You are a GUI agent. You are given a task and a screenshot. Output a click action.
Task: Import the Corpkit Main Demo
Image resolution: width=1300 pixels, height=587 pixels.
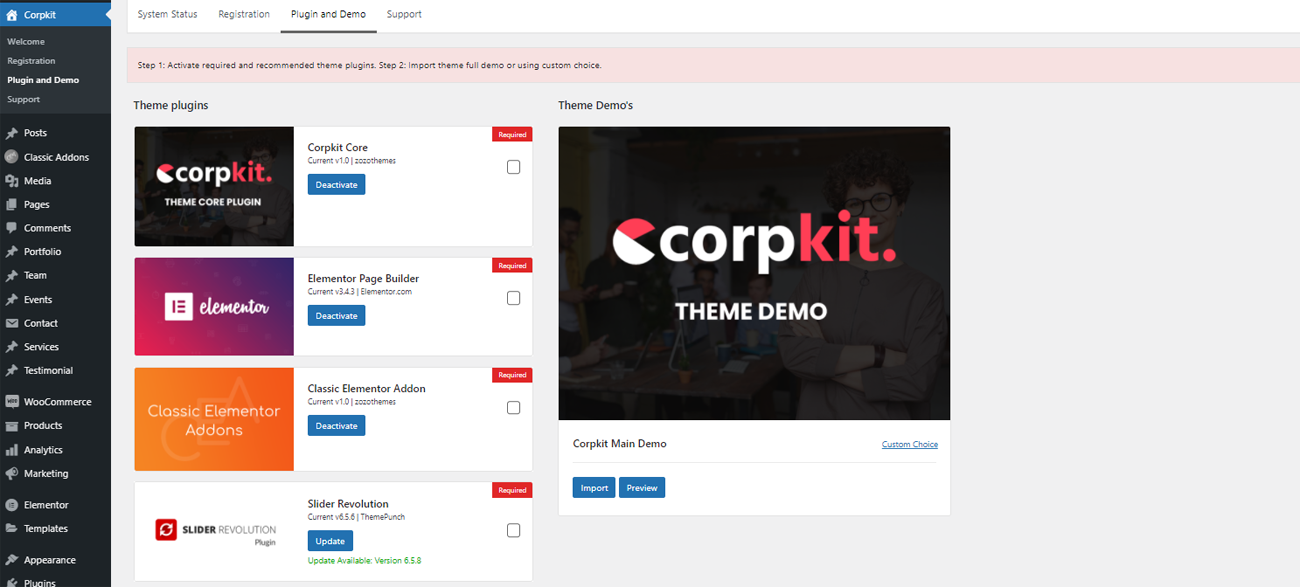click(x=594, y=488)
